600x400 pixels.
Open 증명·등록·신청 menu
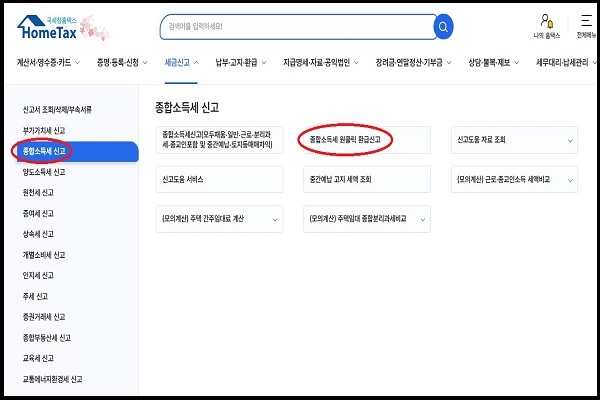point(117,62)
